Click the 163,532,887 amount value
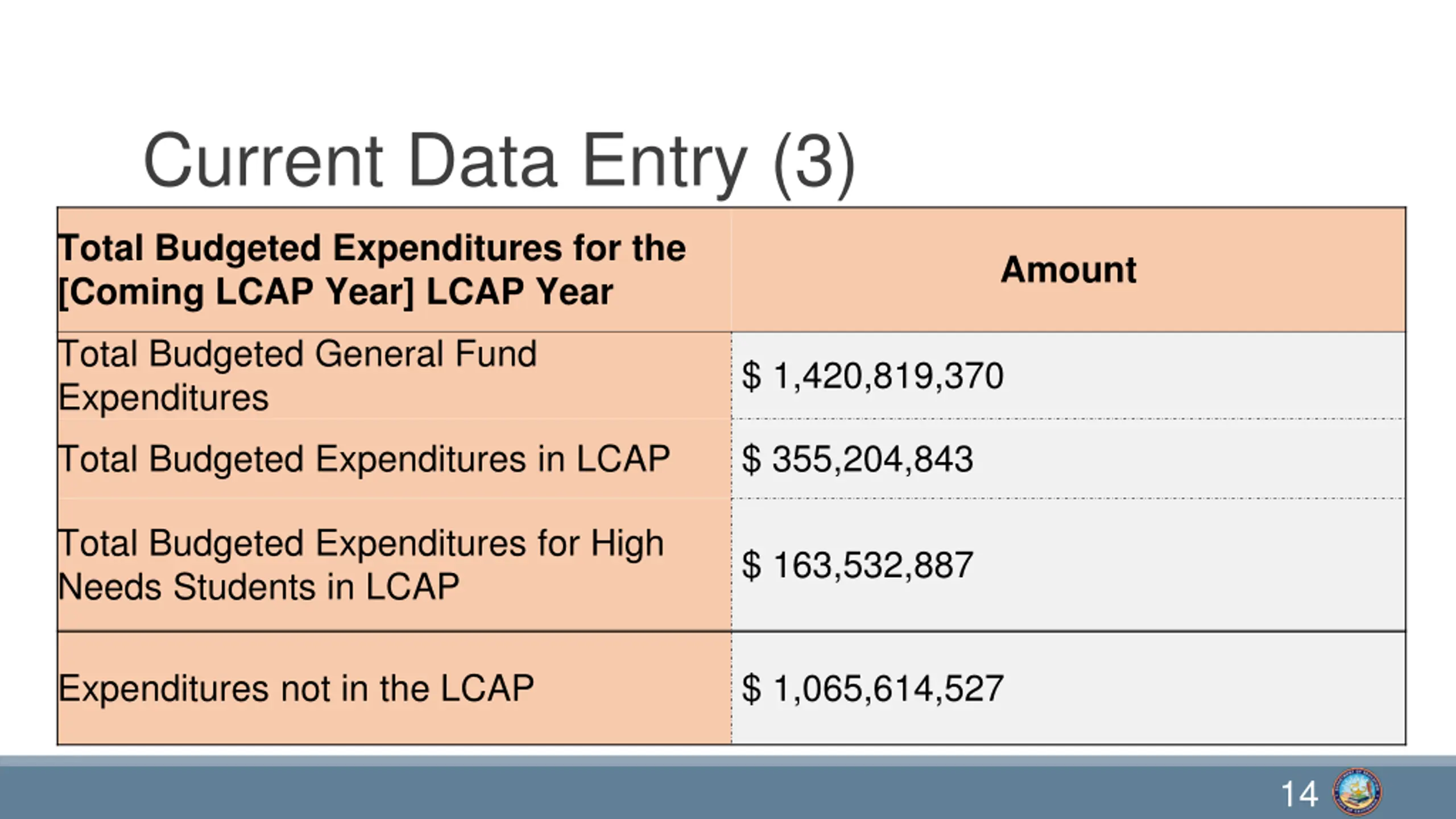1456x819 pixels. pyautogui.click(x=872, y=565)
